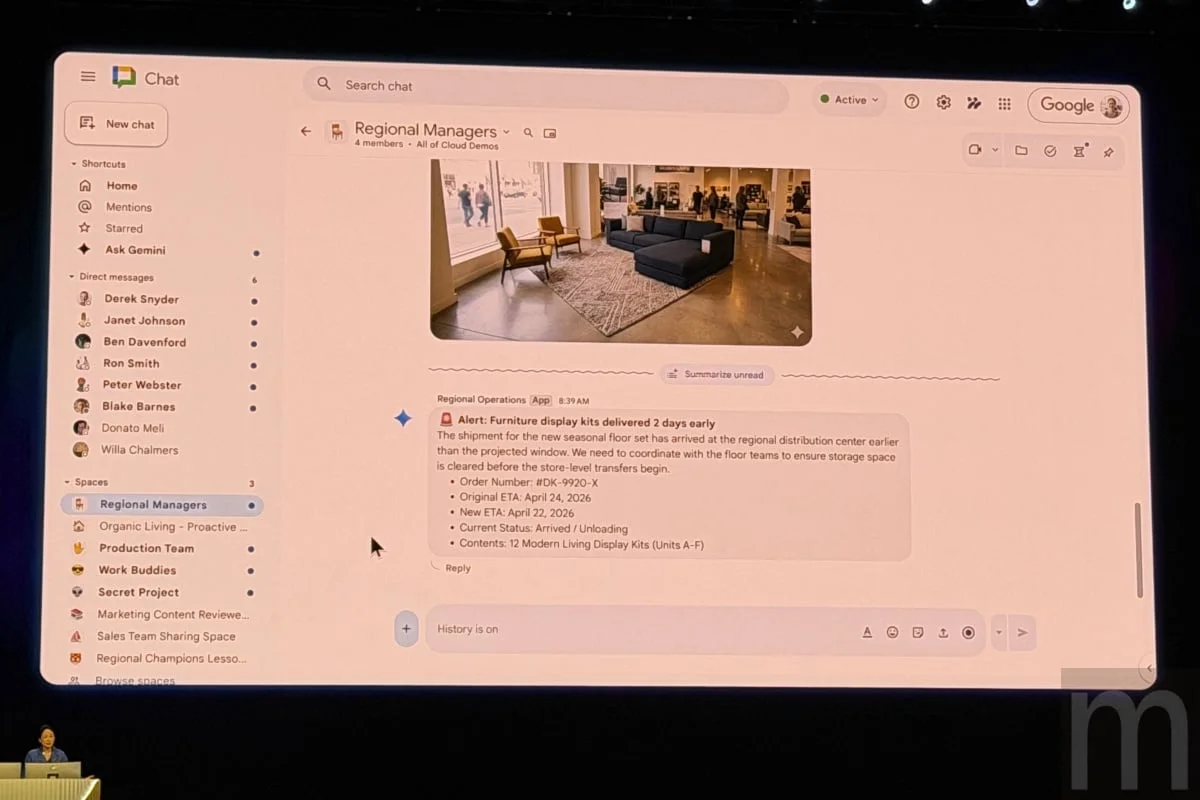Image resolution: width=1200 pixels, height=800 pixels.
Task: Click the magnifier icon in Search chat bar
Action: pos(324,84)
